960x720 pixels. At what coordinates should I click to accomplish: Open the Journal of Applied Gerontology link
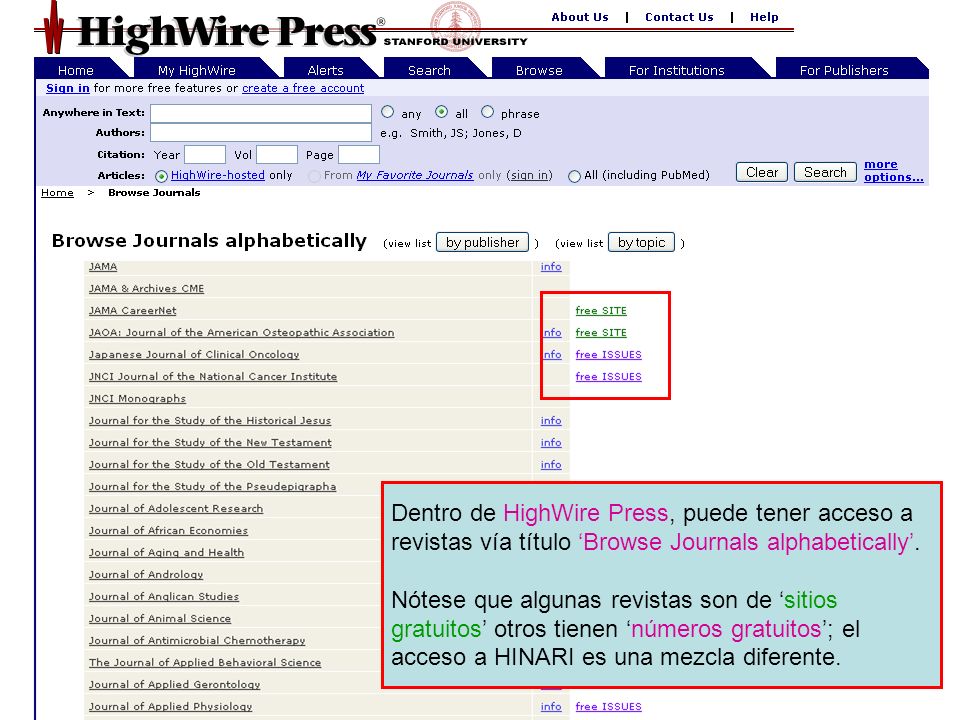point(174,685)
